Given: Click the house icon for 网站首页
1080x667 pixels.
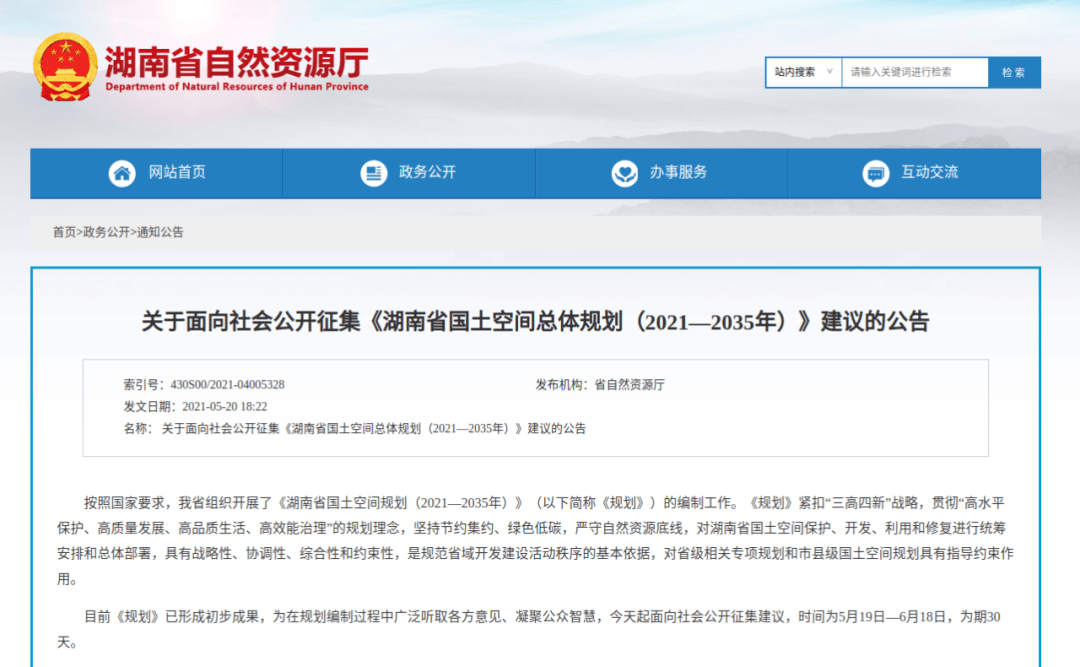Looking at the screenshot, I should point(122,173).
